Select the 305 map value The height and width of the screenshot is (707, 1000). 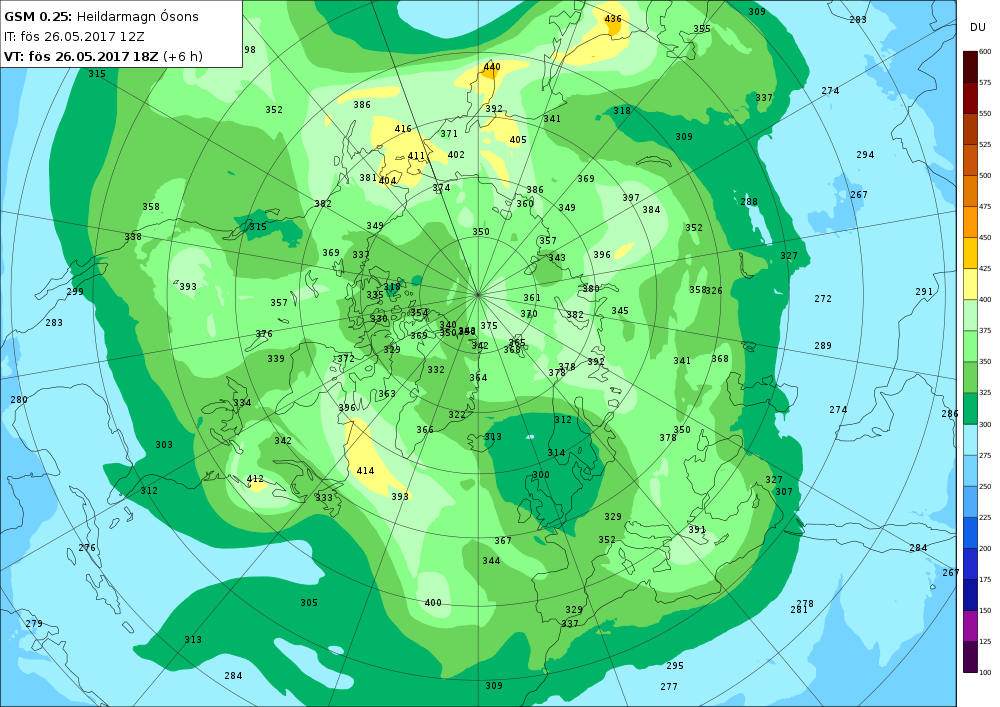pyautogui.click(x=309, y=603)
